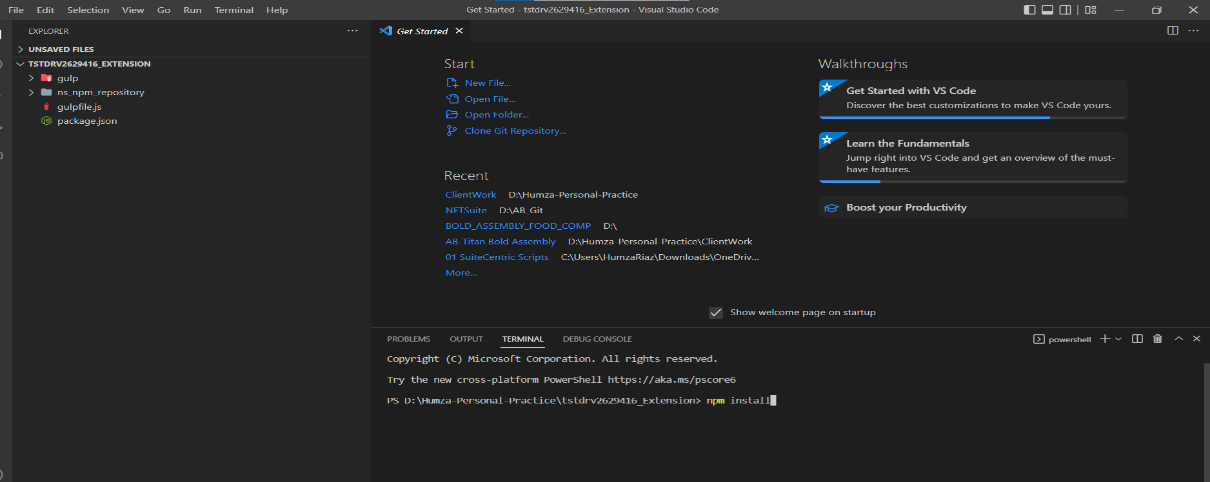The width and height of the screenshot is (1210, 482).
Task: Toggle the primary side bar layout icon
Action: coord(1031,10)
